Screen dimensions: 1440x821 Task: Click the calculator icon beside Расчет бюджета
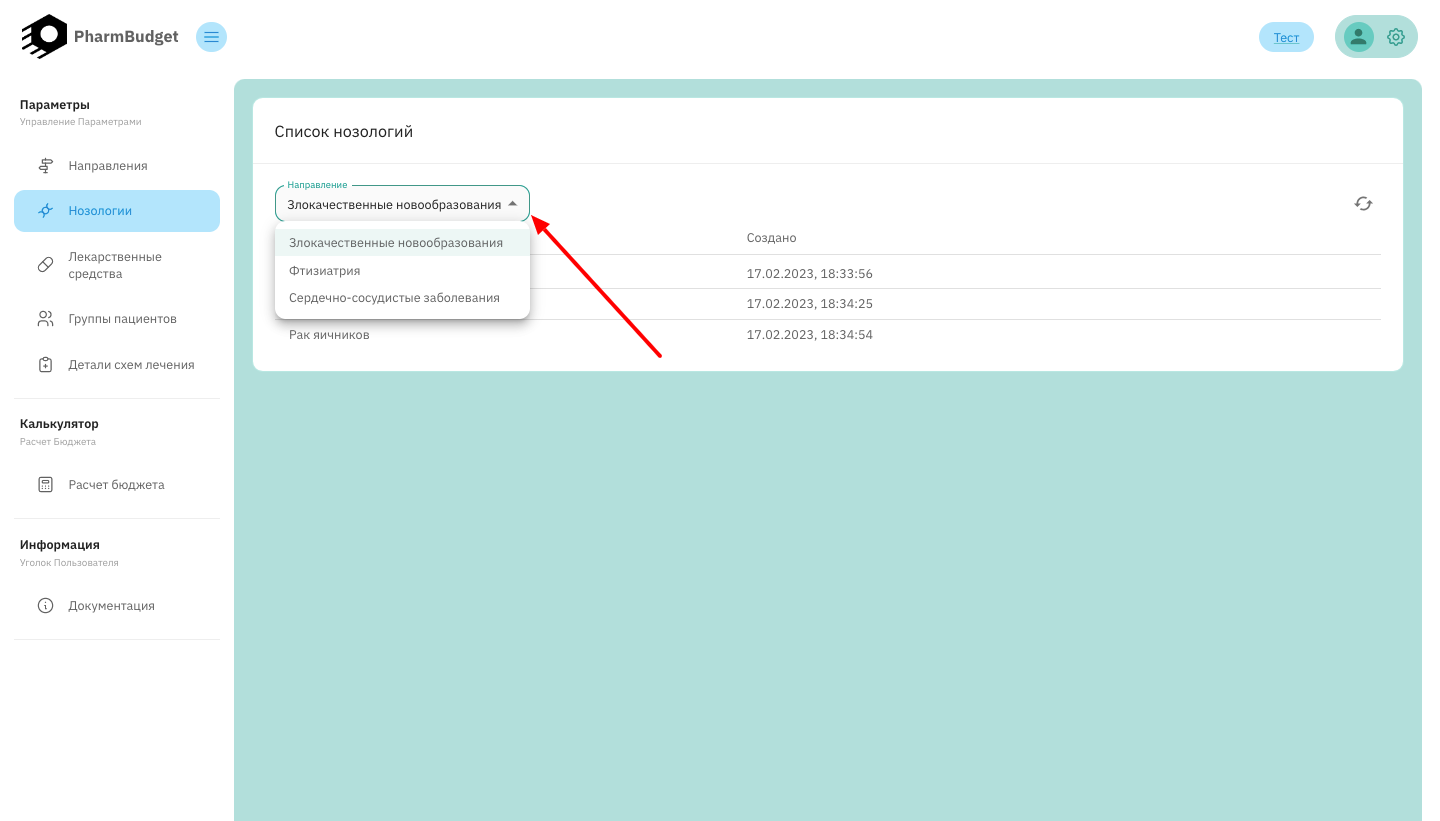pyautogui.click(x=45, y=485)
